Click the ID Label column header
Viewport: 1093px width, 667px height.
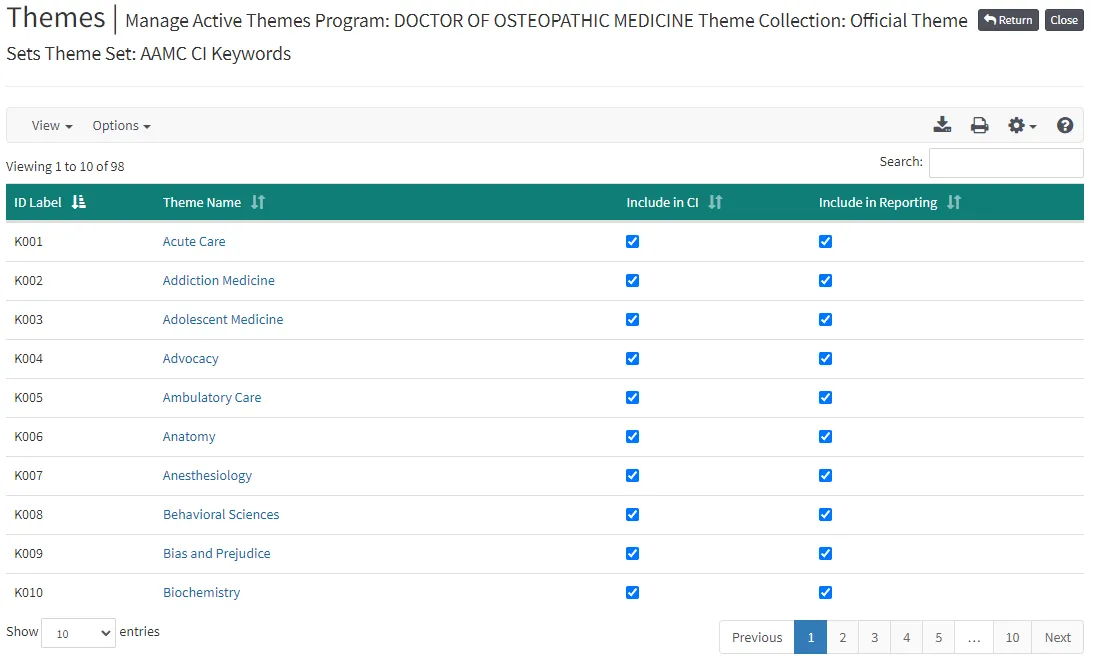(x=80, y=202)
